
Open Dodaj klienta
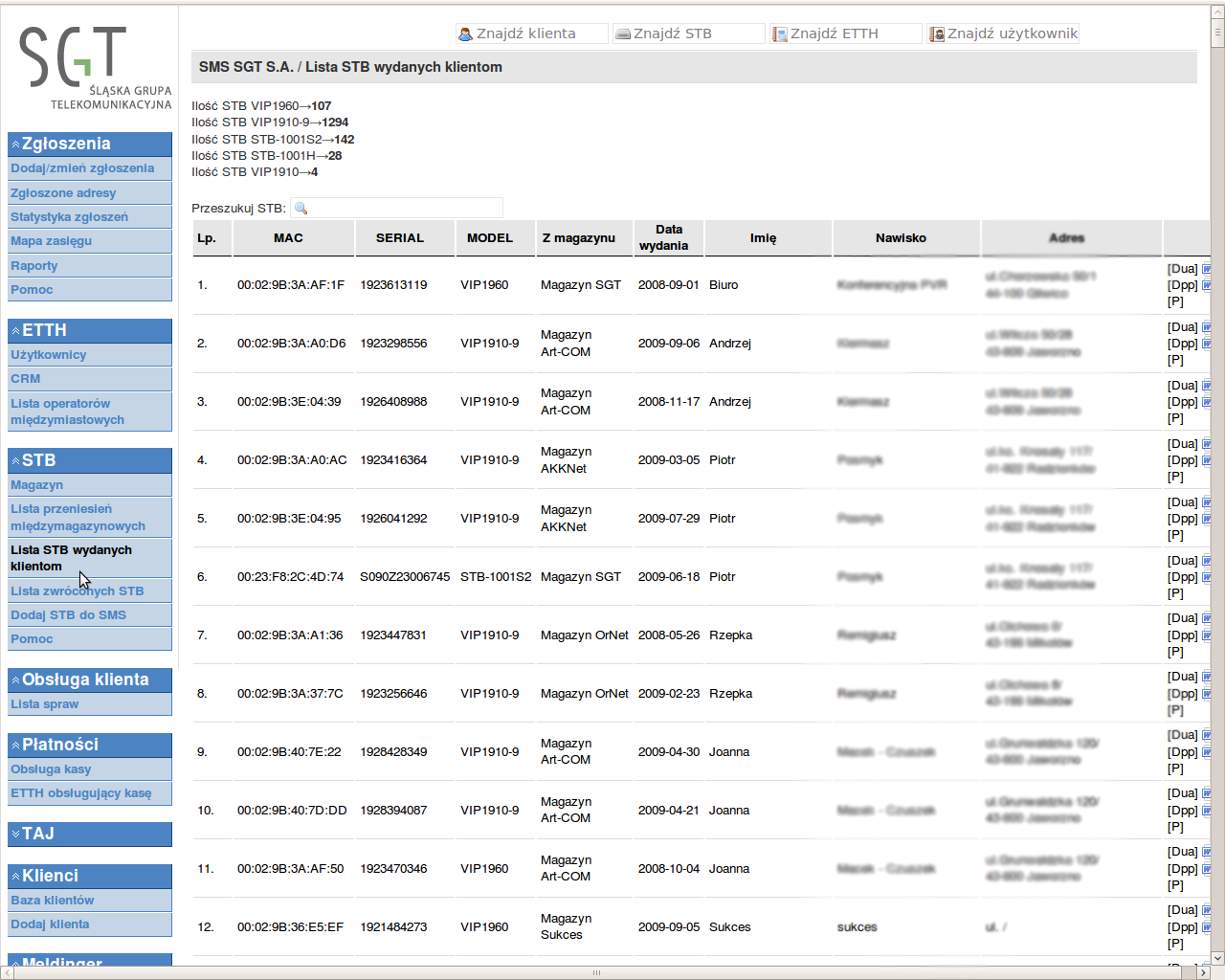tap(90, 924)
